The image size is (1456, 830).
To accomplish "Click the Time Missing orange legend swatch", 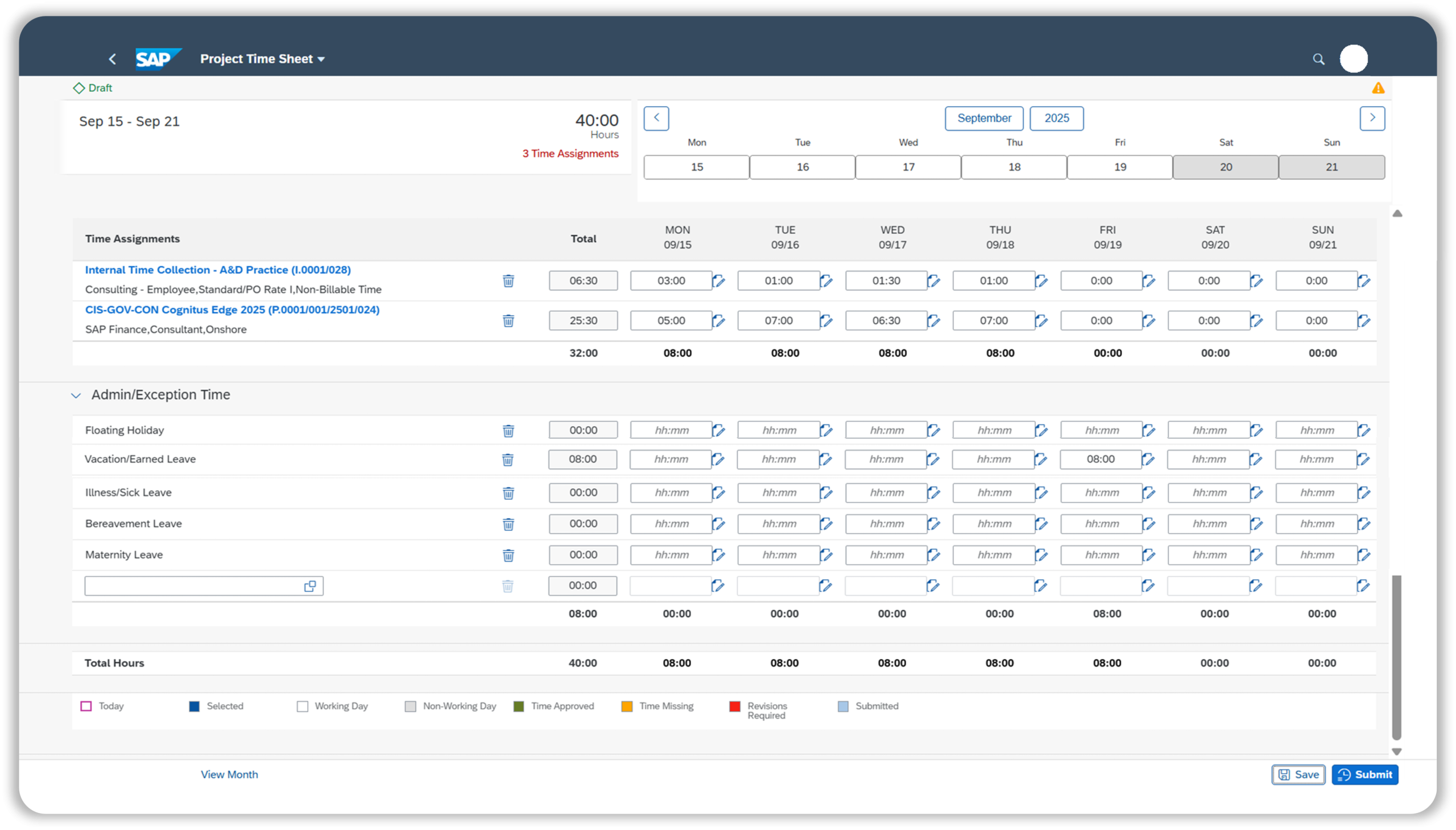I will [626, 706].
